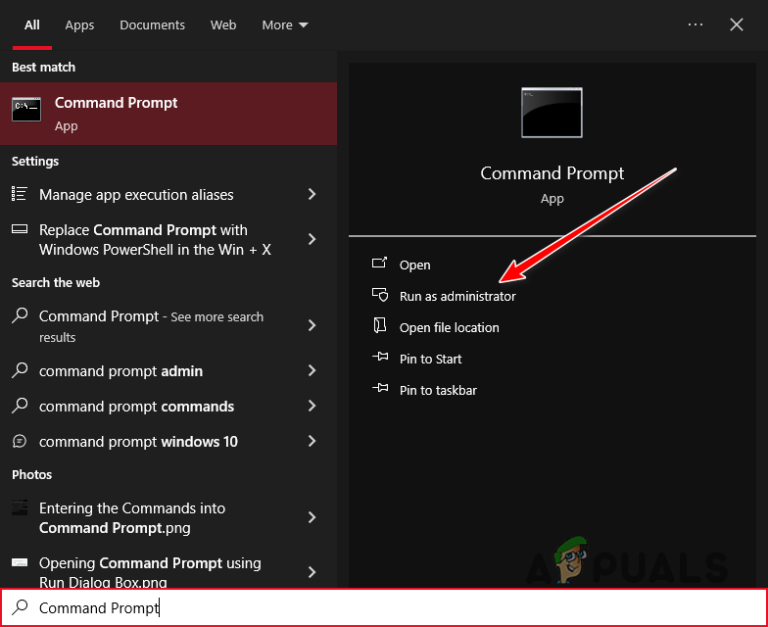Viewport: 768px width, 627px height.
Task: Switch to the Apps tab
Action: click(x=79, y=25)
